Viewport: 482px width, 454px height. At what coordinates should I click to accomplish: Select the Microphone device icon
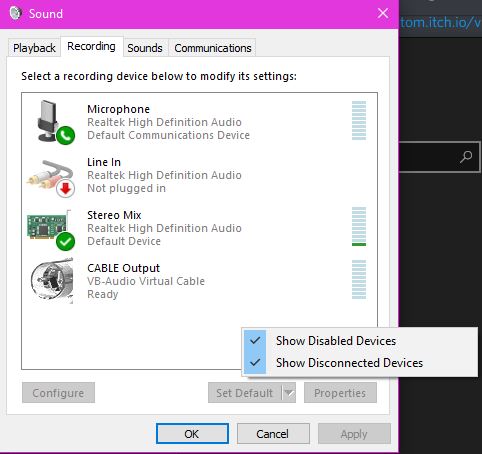pyautogui.click(x=53, y=122)
